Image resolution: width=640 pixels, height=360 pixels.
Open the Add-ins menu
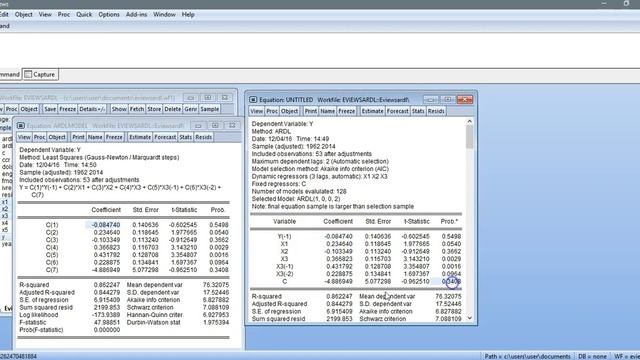tap(136, 14)
